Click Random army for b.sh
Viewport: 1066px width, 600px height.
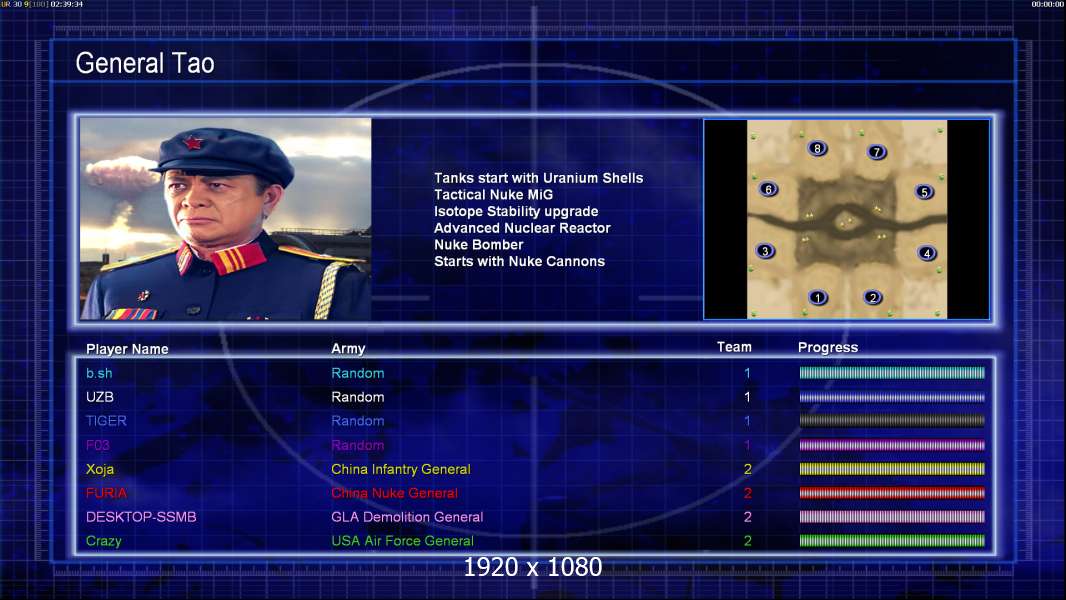tap(358, 373)
